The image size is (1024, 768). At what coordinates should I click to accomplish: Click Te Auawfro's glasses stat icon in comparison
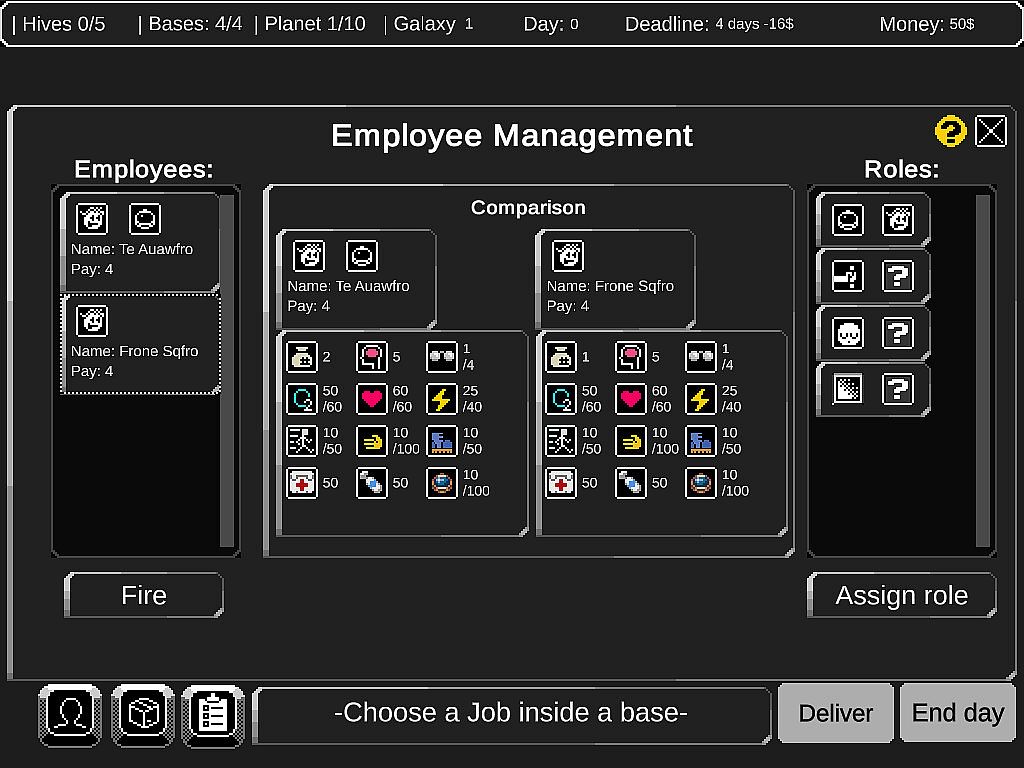coord(441,357)
